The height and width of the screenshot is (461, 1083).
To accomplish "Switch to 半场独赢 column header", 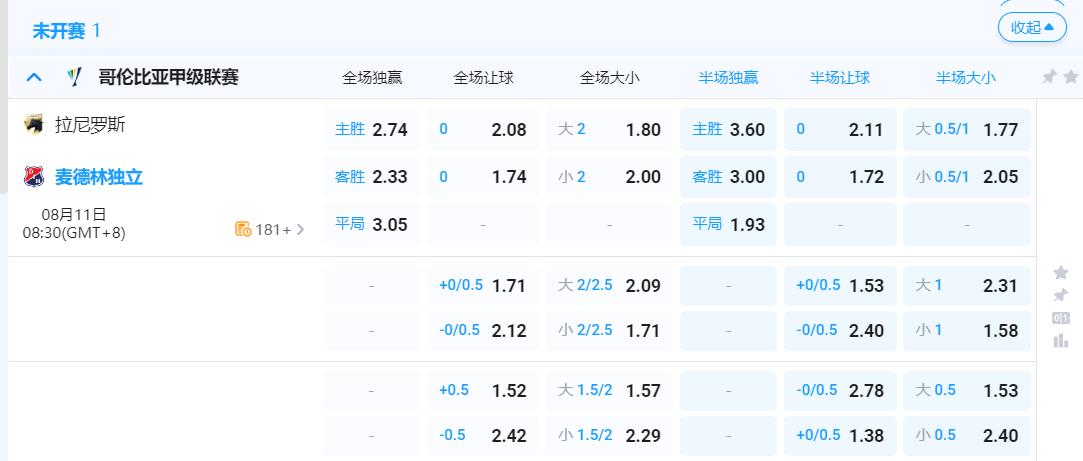I will point(728,77).
